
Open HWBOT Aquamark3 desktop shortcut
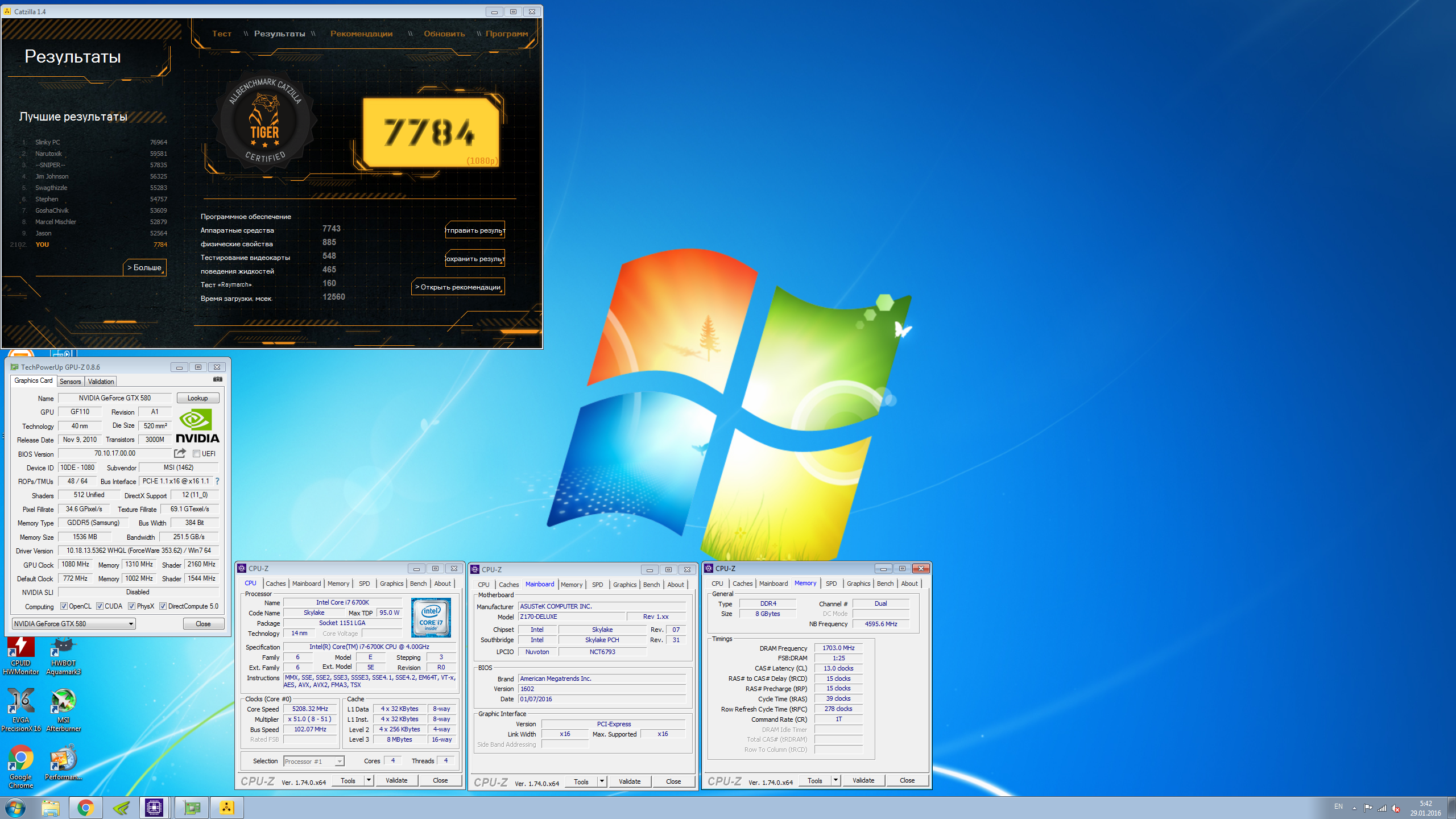click(63, 655)
